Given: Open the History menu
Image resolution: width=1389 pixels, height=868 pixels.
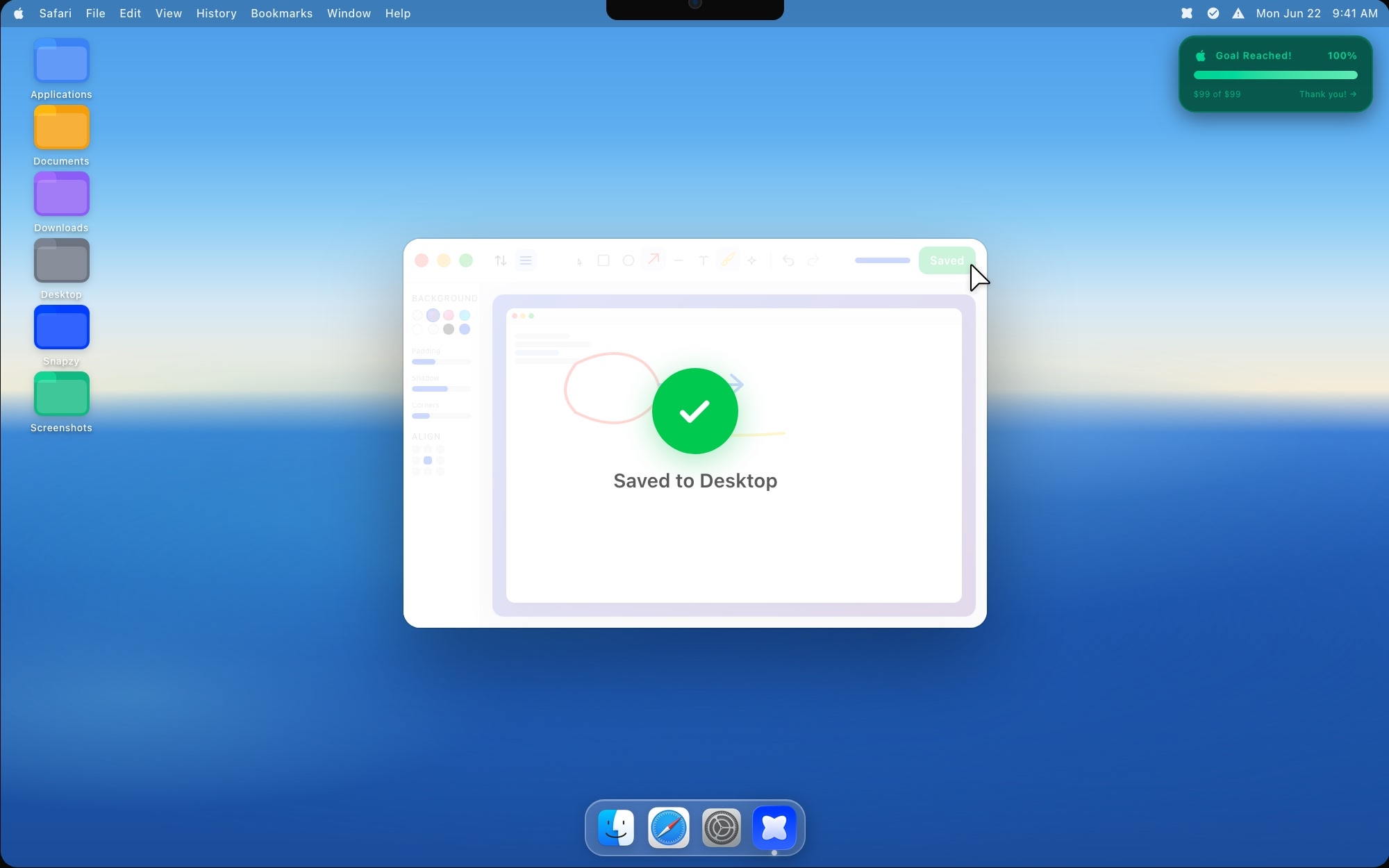Looking at the screenshot, I should (216, 13).
